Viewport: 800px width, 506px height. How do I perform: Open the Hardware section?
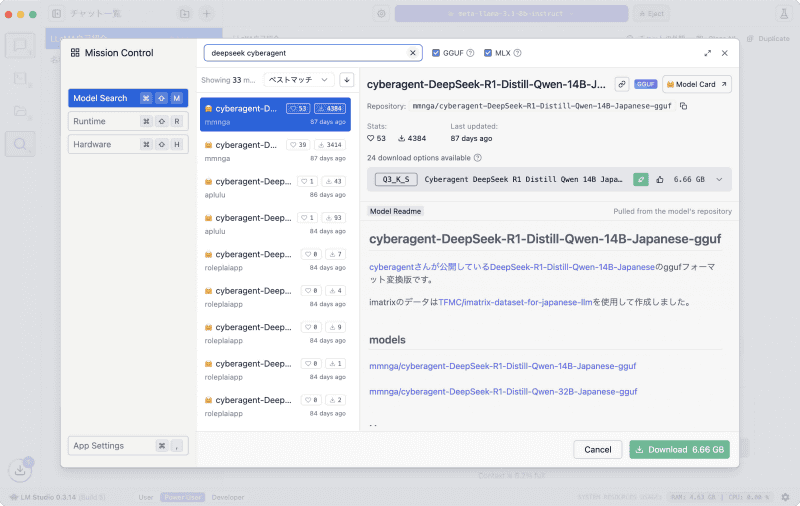click(128, 144)
